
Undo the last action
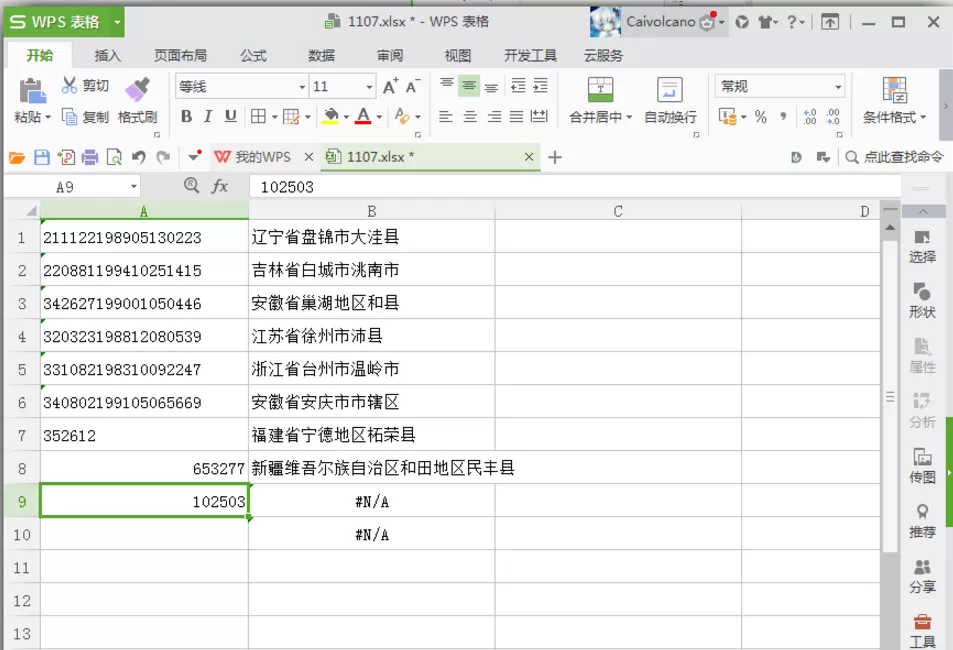coord(139,157)
